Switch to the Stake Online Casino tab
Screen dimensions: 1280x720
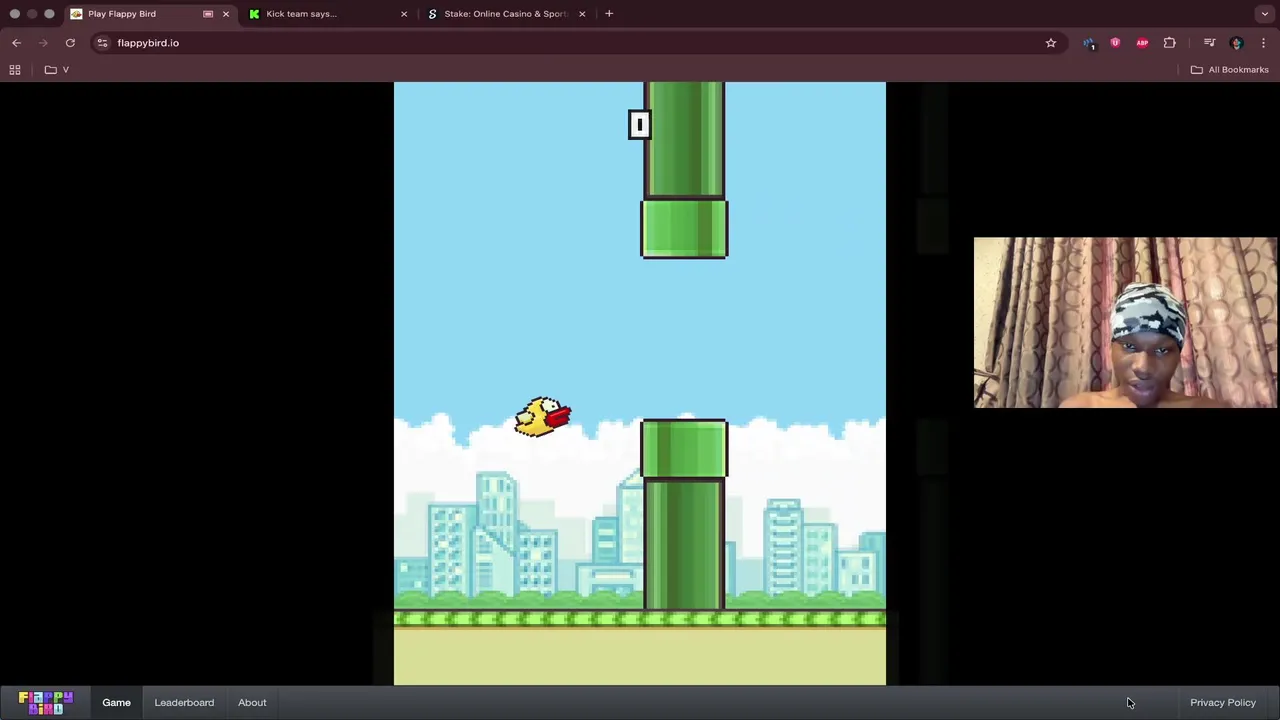(506, 14)
